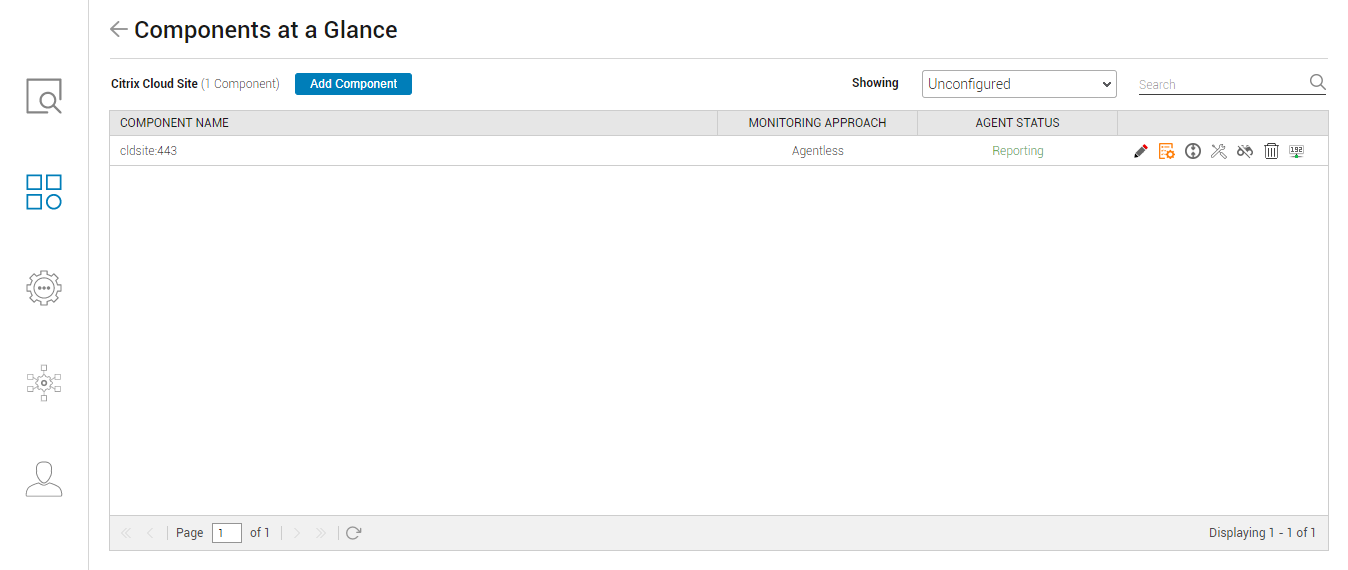The image size is (1348, 570).
Task: Open maintenance tools icon for cldsite:443
Action: click(x=1218, y=151)
